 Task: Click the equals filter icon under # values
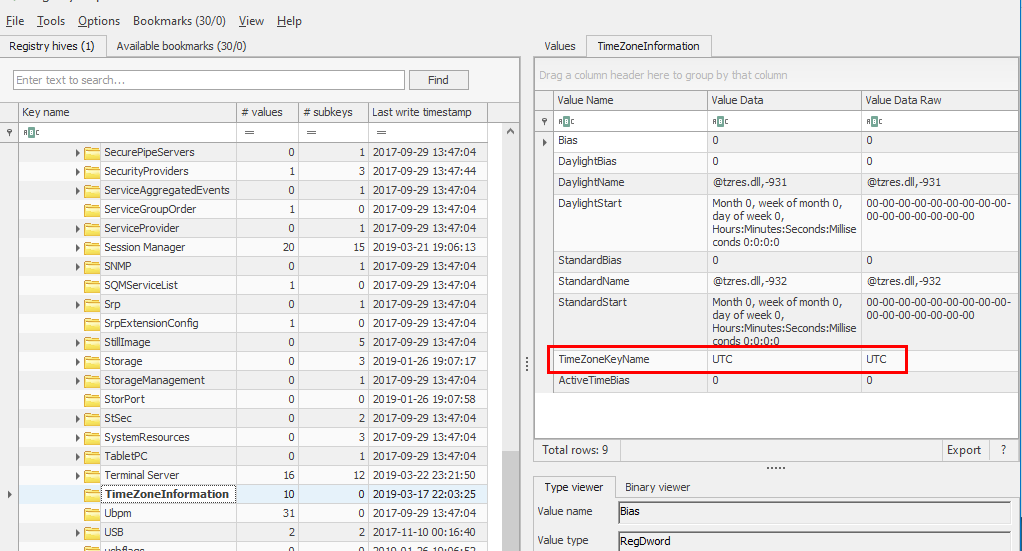point(249,132)
